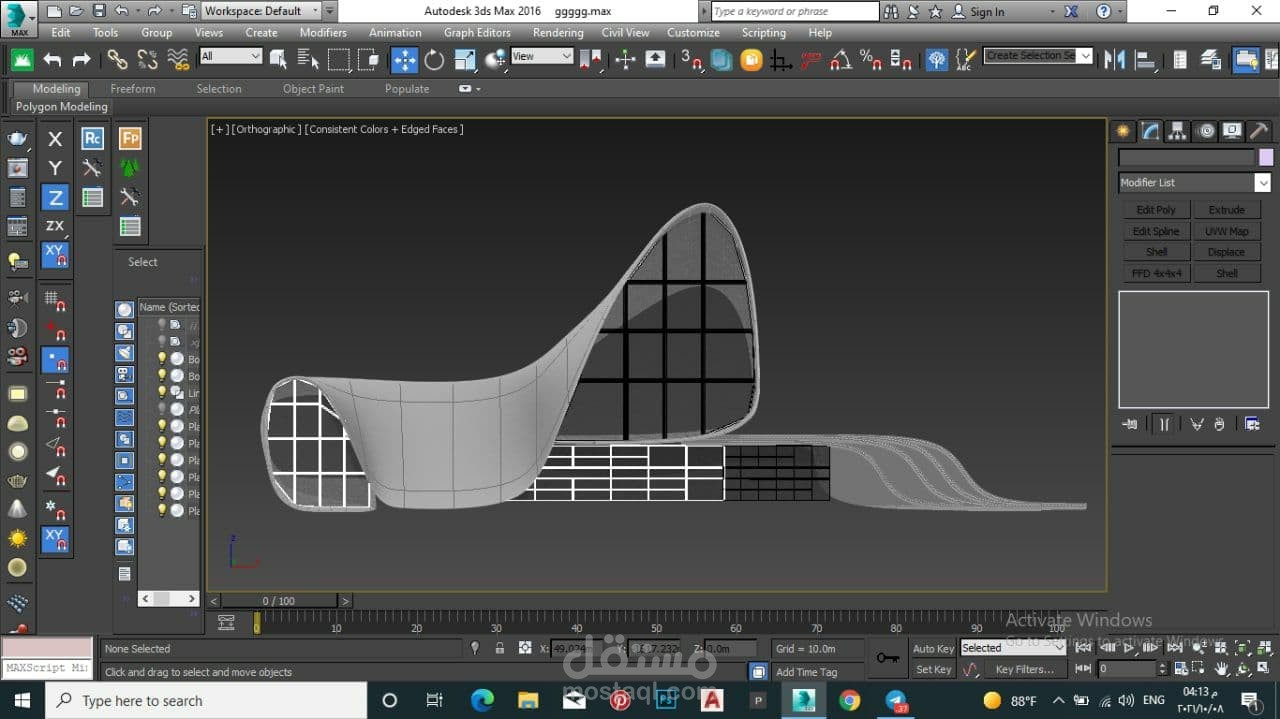Click the object color swatch
1280x719 pixels.
[x=1266, y=157]
